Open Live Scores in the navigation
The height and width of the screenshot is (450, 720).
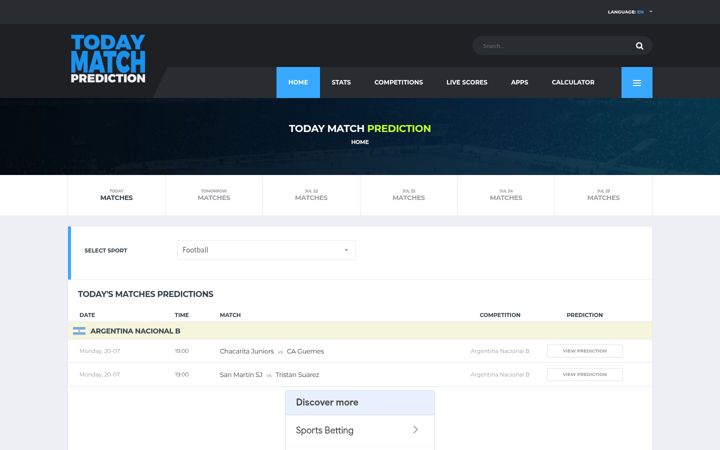(467, 83)
